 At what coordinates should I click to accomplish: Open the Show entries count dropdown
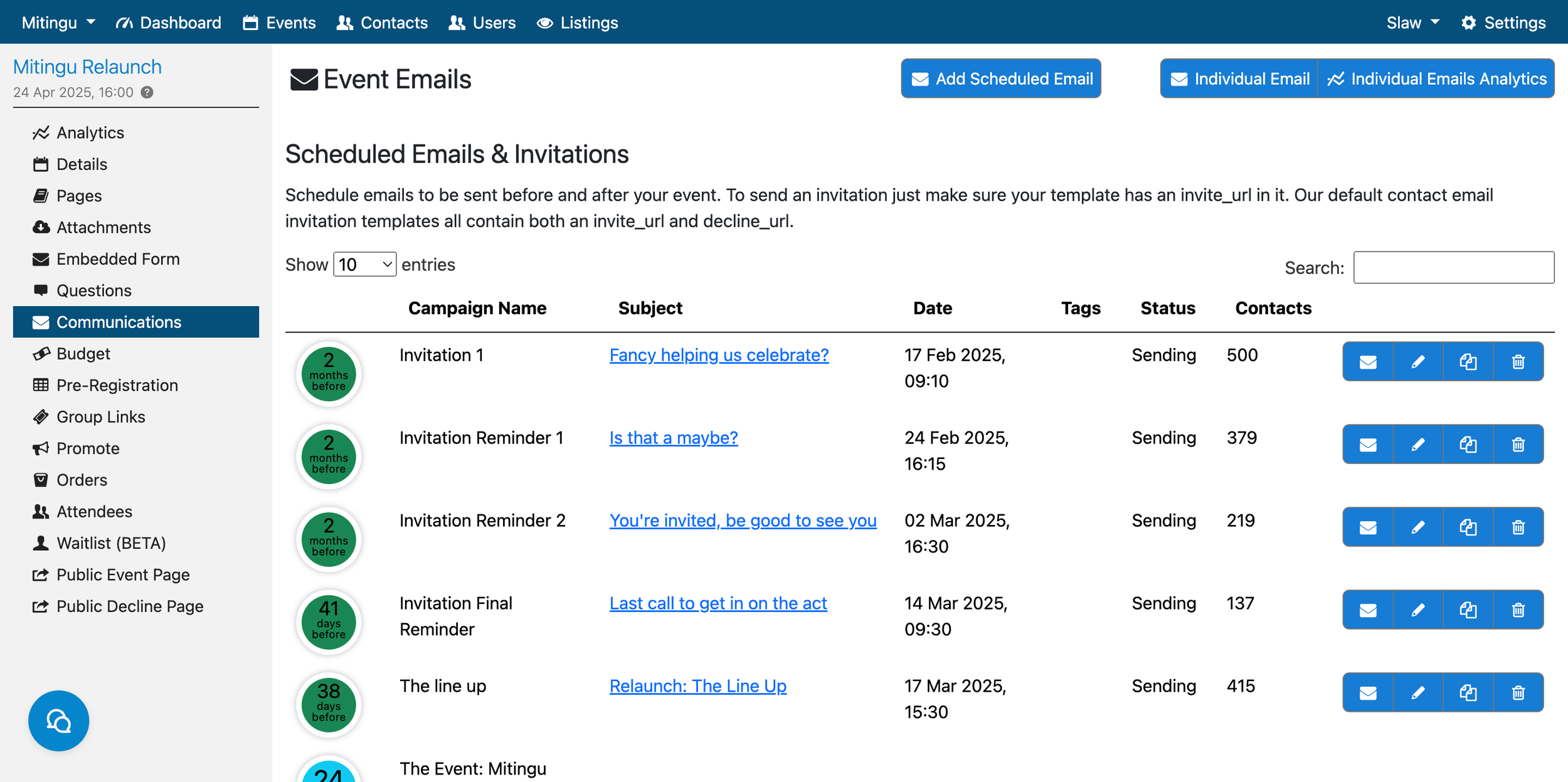click(364, 265)
